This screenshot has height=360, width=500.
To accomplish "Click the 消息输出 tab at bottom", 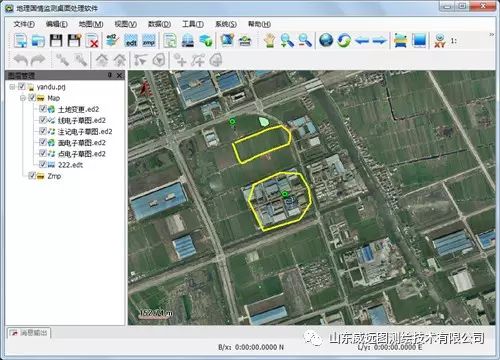I will 29,333.
